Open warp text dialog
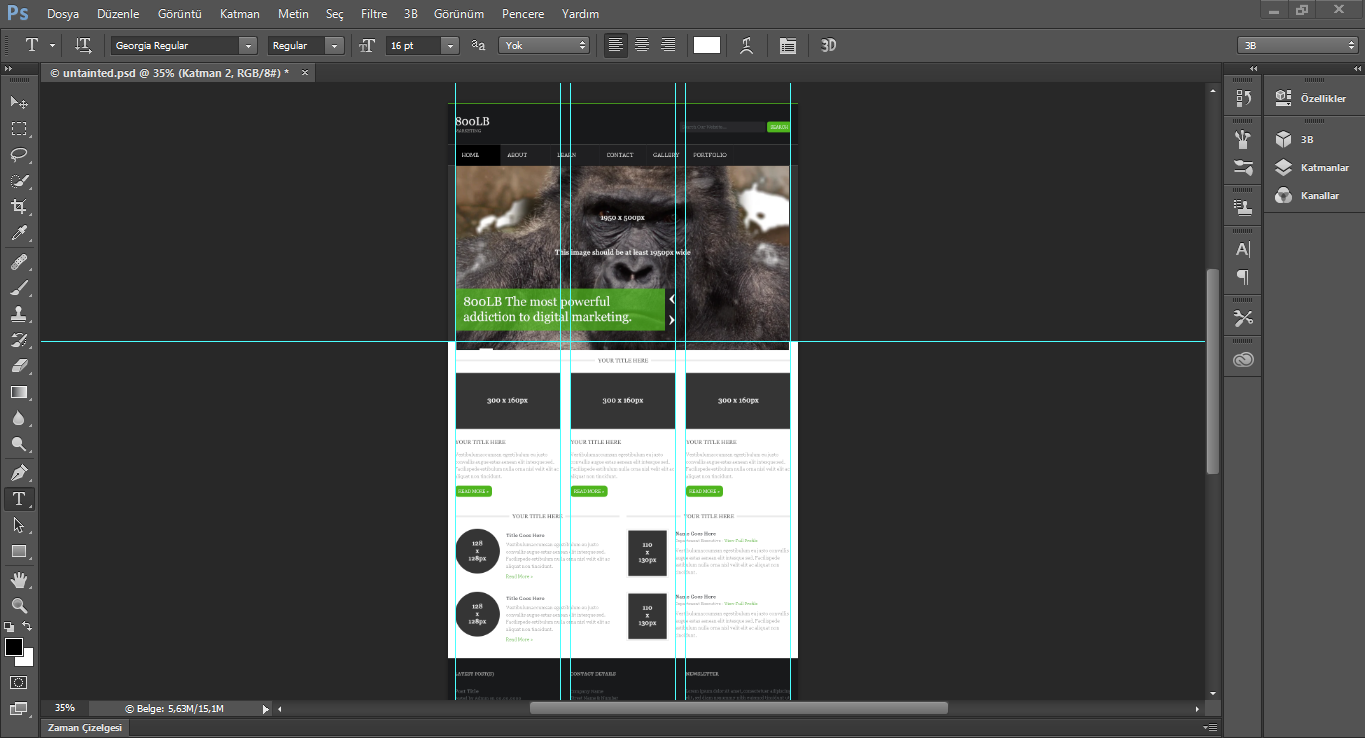 click(746, 45)
